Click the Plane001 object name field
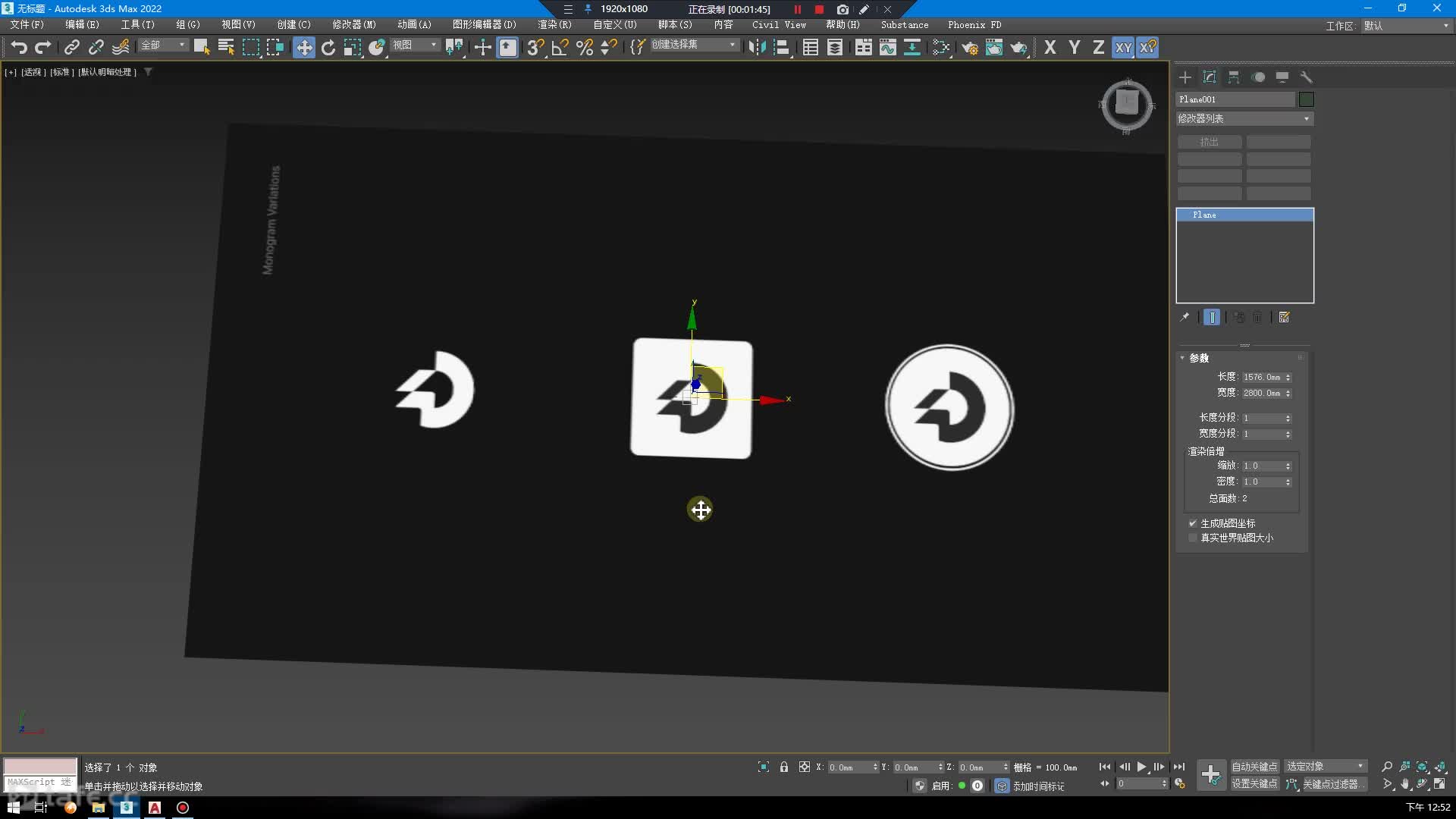 coord(1235,99)
